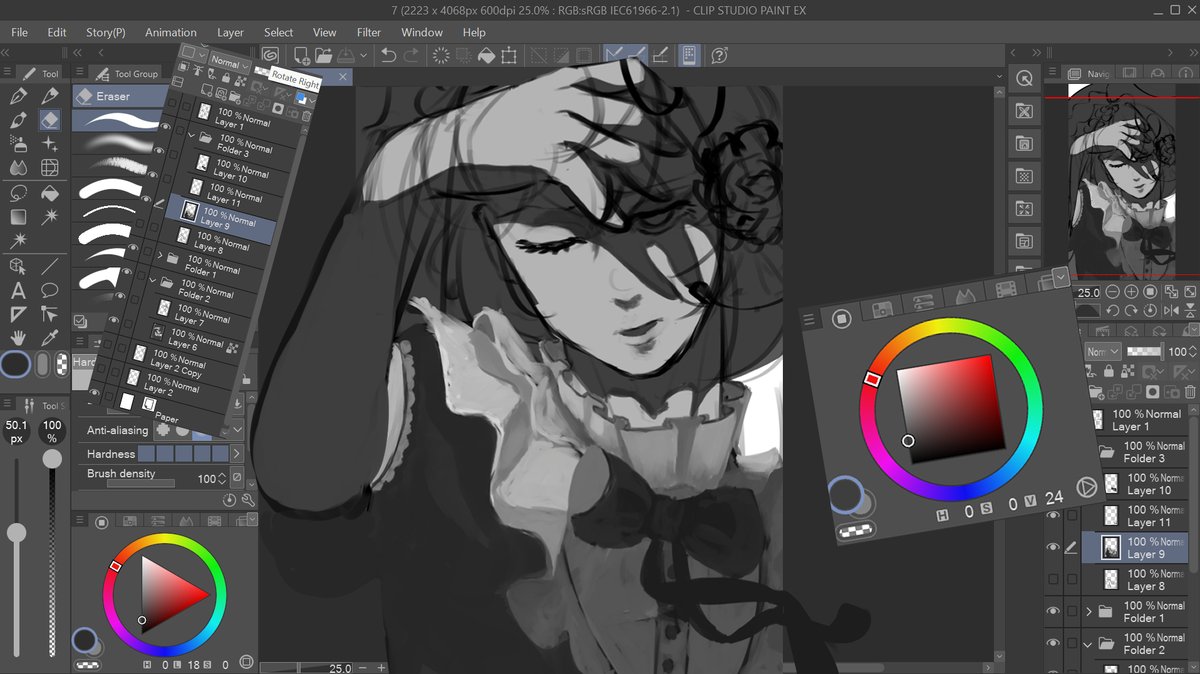This screenshot has width=1200, height=674.
Task: Click the Clip Studio spiral launcher icon
Action: point(271,56)
